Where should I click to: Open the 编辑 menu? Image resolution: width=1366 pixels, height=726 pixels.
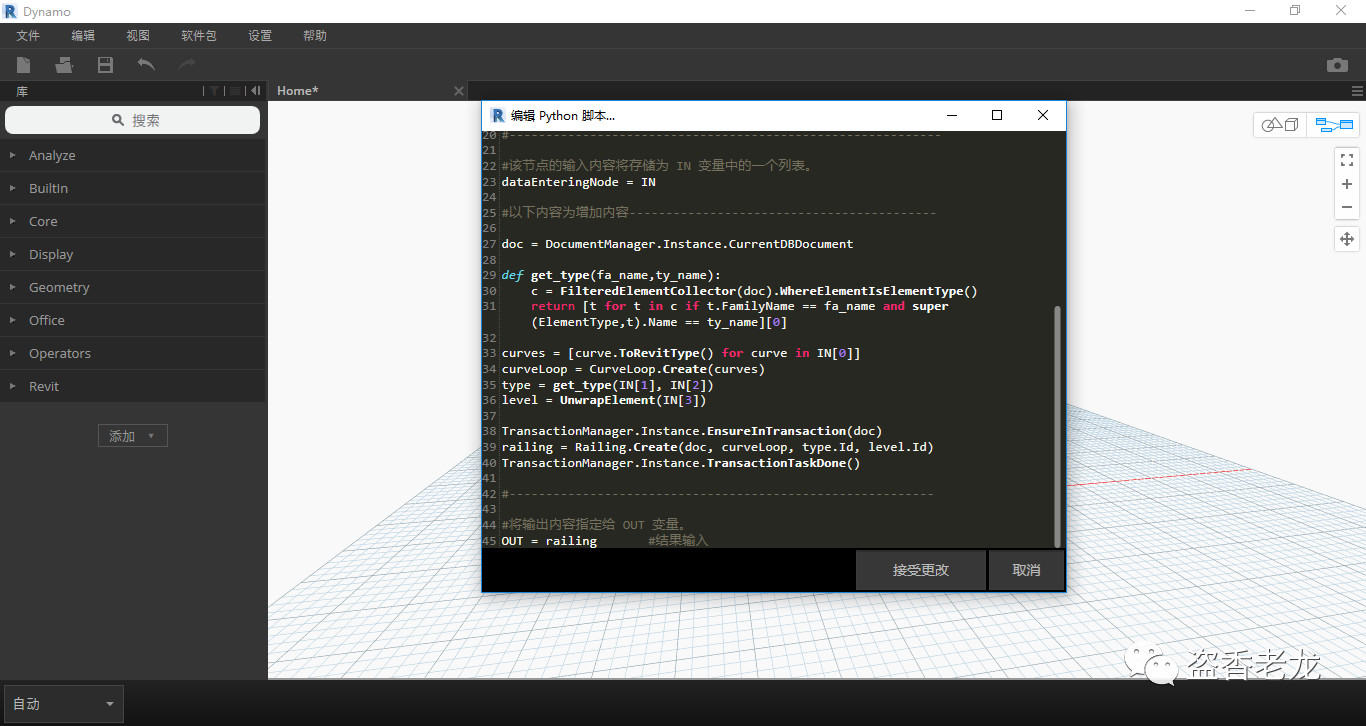pos(83,36)
